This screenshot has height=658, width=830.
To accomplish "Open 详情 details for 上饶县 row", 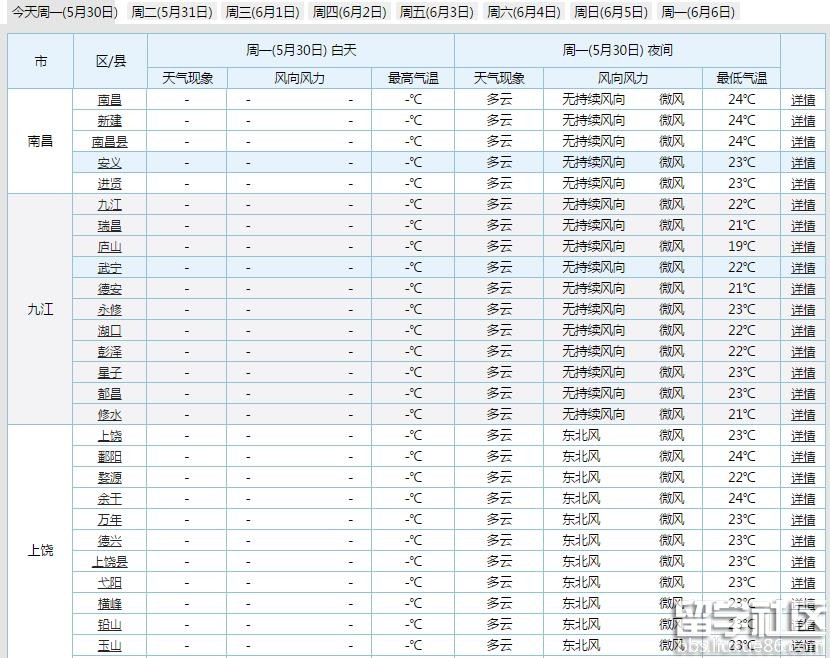I will pyautogui.click(x=803, y=562).
